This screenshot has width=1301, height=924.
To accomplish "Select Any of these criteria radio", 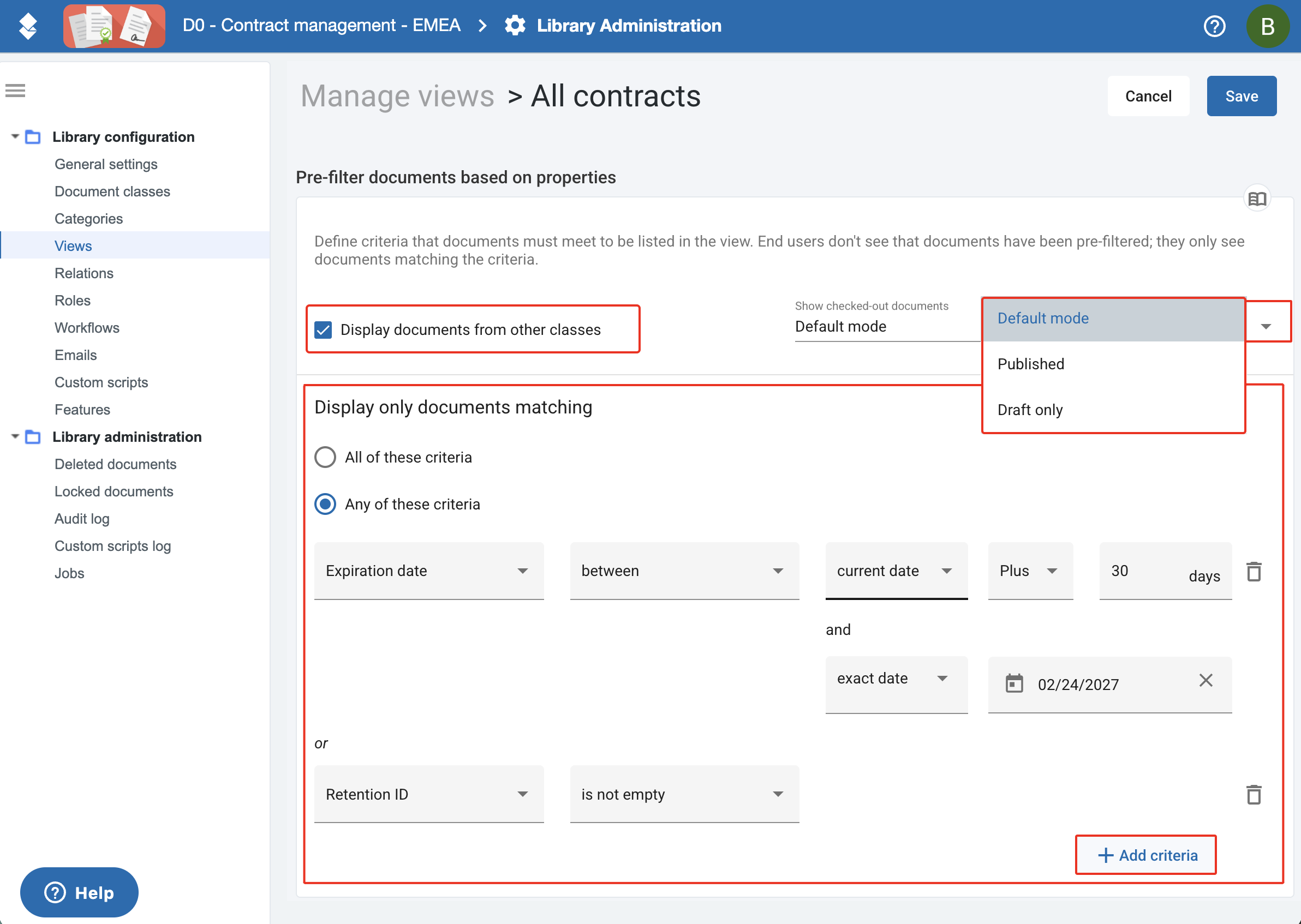I will pos(326,504).
